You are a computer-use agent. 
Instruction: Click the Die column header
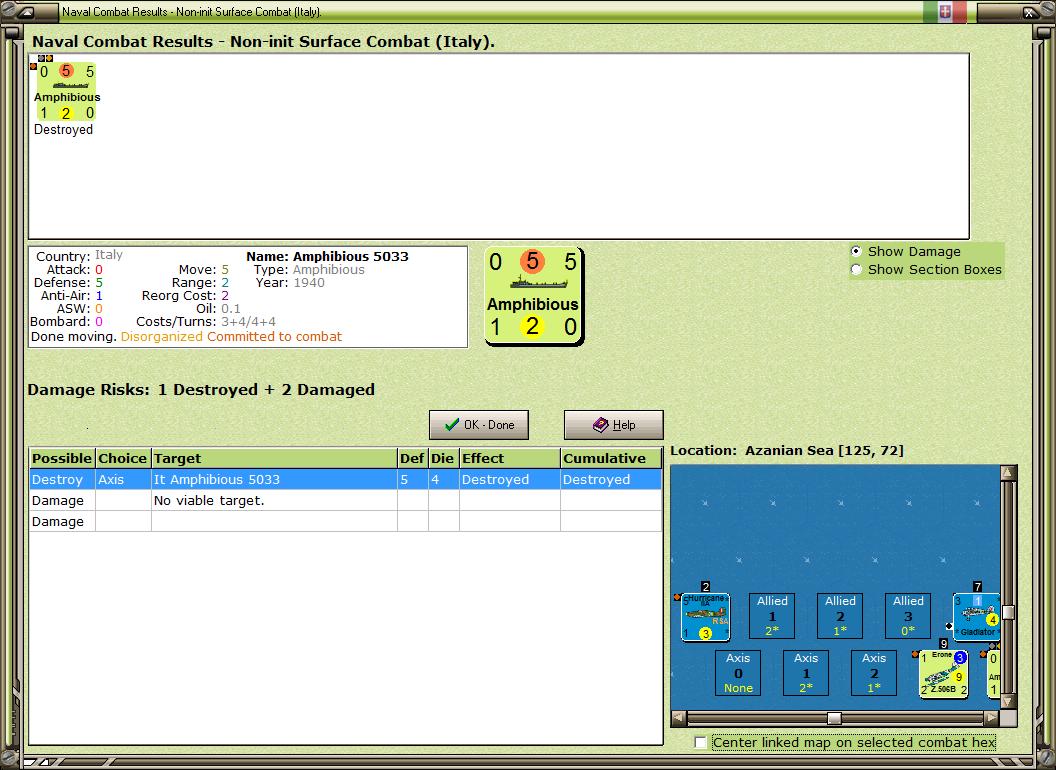(x=443, y=458)
